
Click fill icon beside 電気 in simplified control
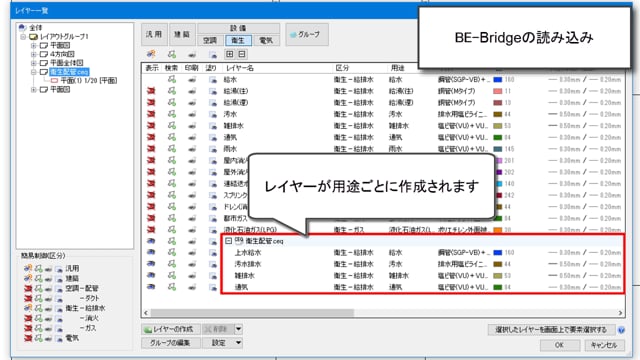click(59, 338)
